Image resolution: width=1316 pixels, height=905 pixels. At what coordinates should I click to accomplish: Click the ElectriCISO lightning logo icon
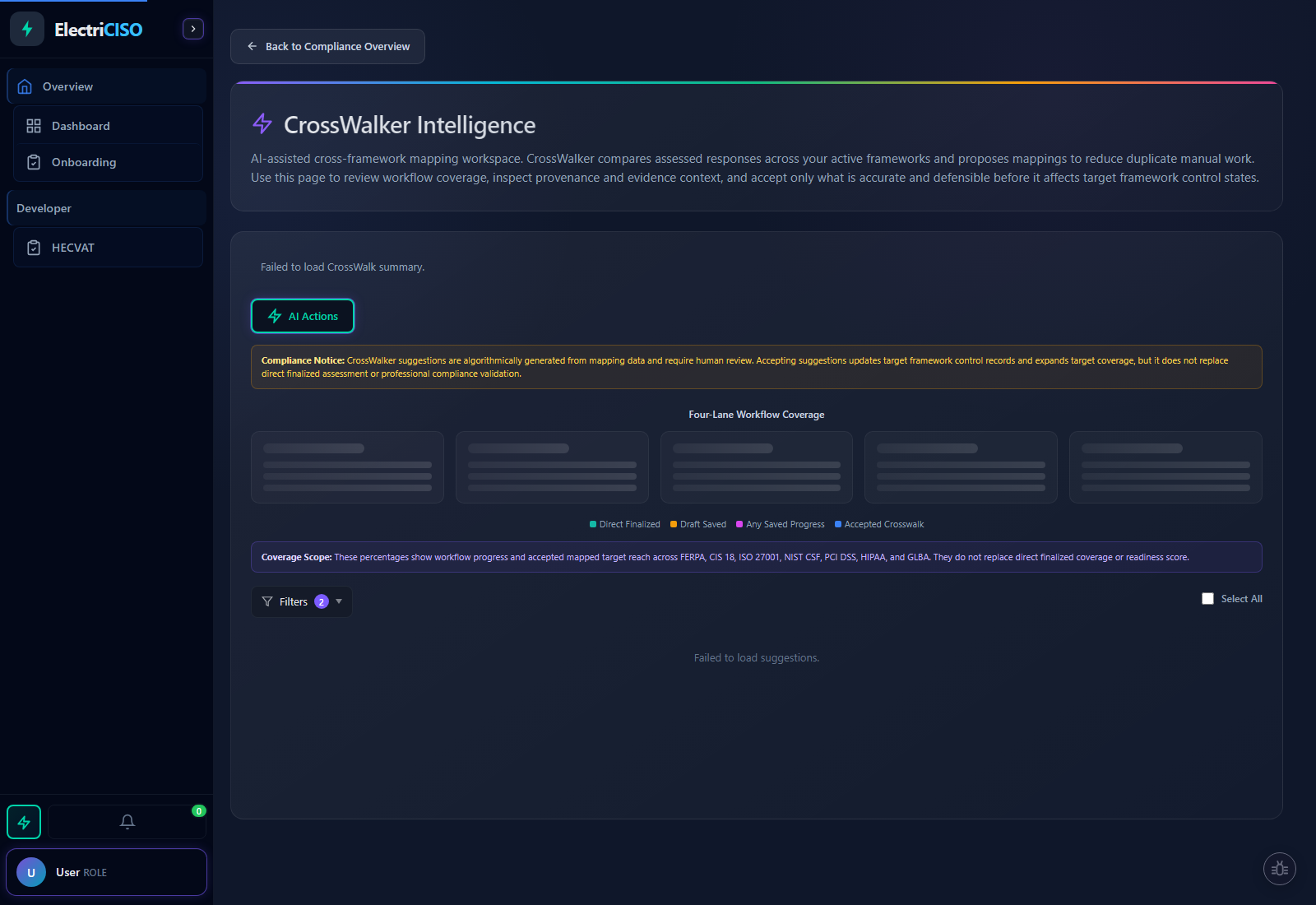27,29
